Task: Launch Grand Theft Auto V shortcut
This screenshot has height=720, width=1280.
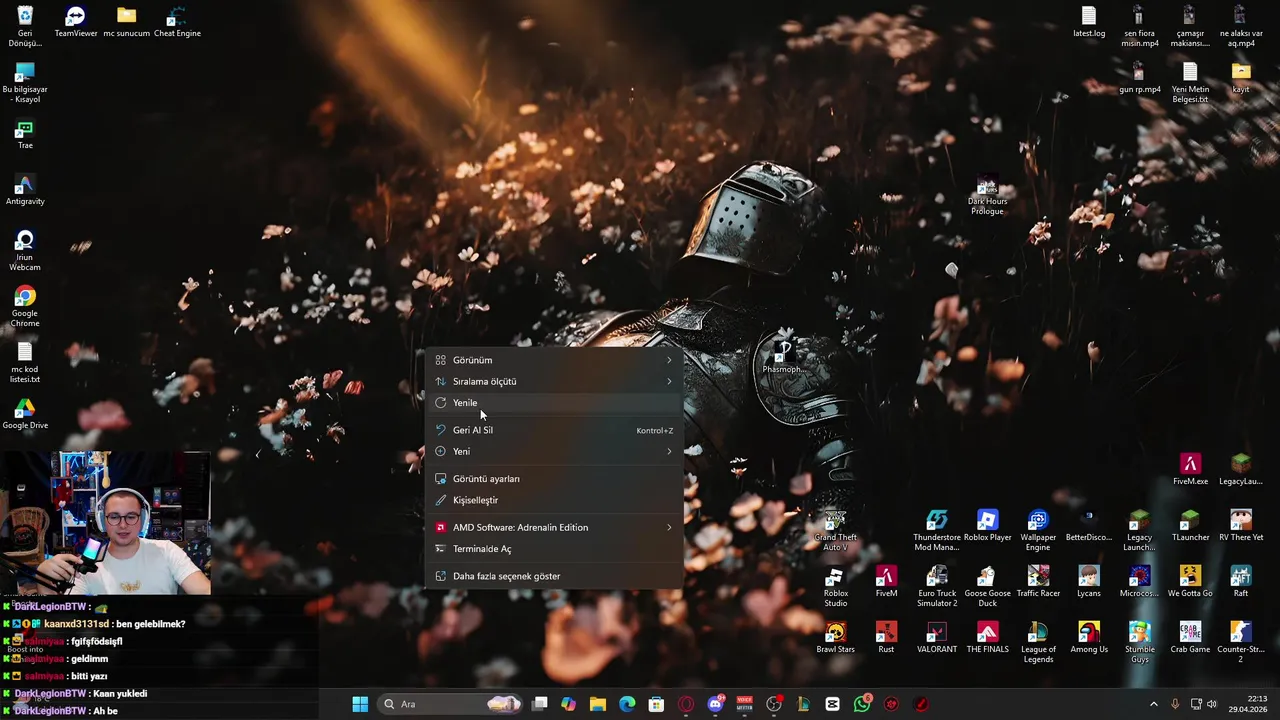Action: tap(835, 531)
